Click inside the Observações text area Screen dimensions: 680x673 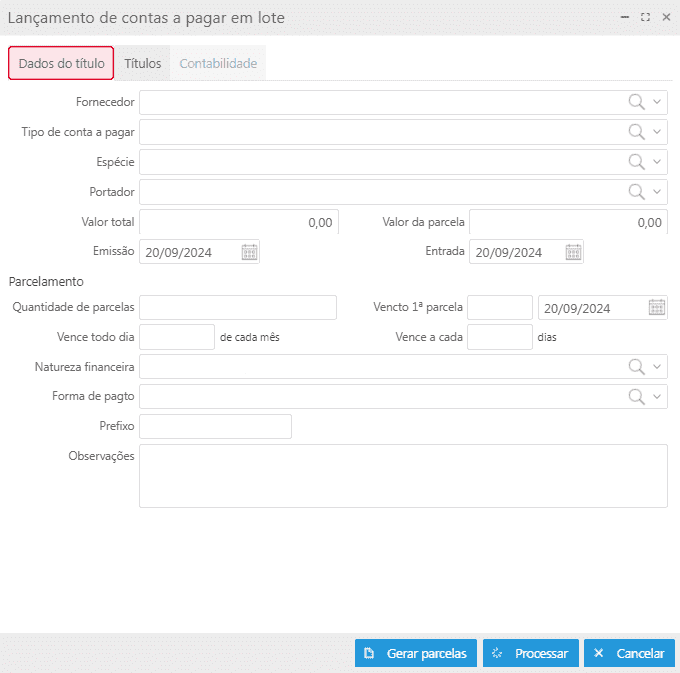[x=403, y=476]
